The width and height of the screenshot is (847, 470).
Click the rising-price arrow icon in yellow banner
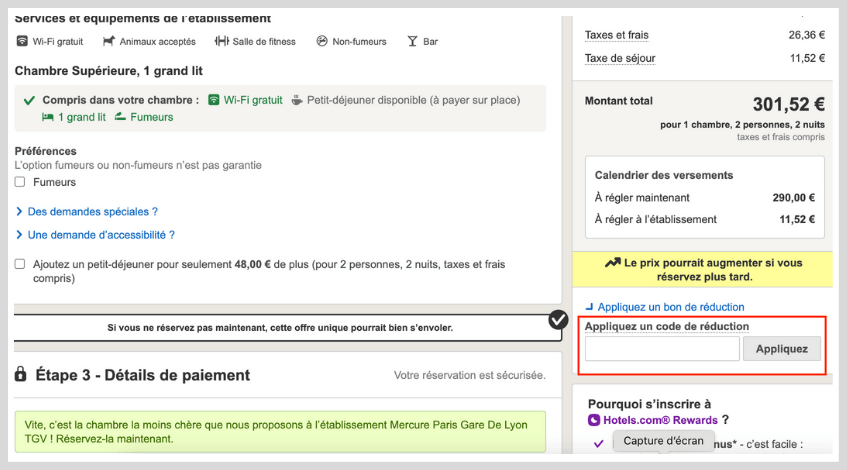pos(613,263)
